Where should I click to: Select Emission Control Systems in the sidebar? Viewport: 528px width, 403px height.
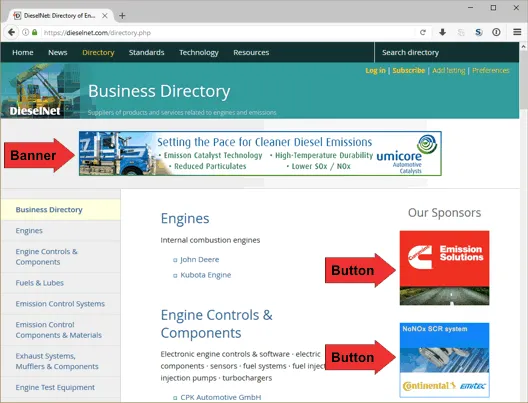[61, 304]
